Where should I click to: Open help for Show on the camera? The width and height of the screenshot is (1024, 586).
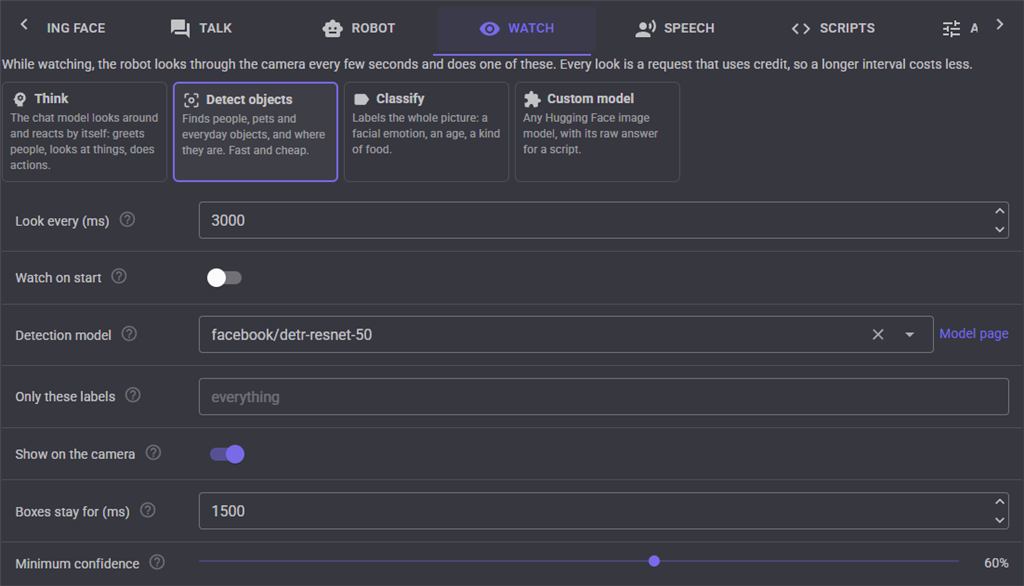click(x=153, y=453)
